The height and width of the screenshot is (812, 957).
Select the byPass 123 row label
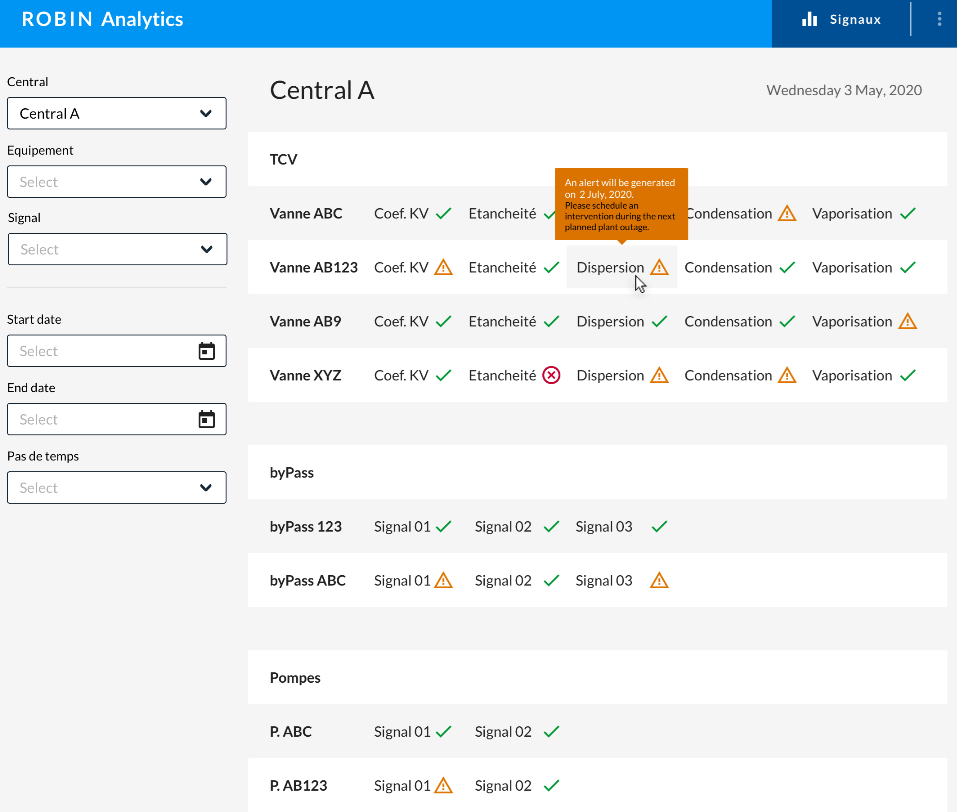[x=306, y=527]
